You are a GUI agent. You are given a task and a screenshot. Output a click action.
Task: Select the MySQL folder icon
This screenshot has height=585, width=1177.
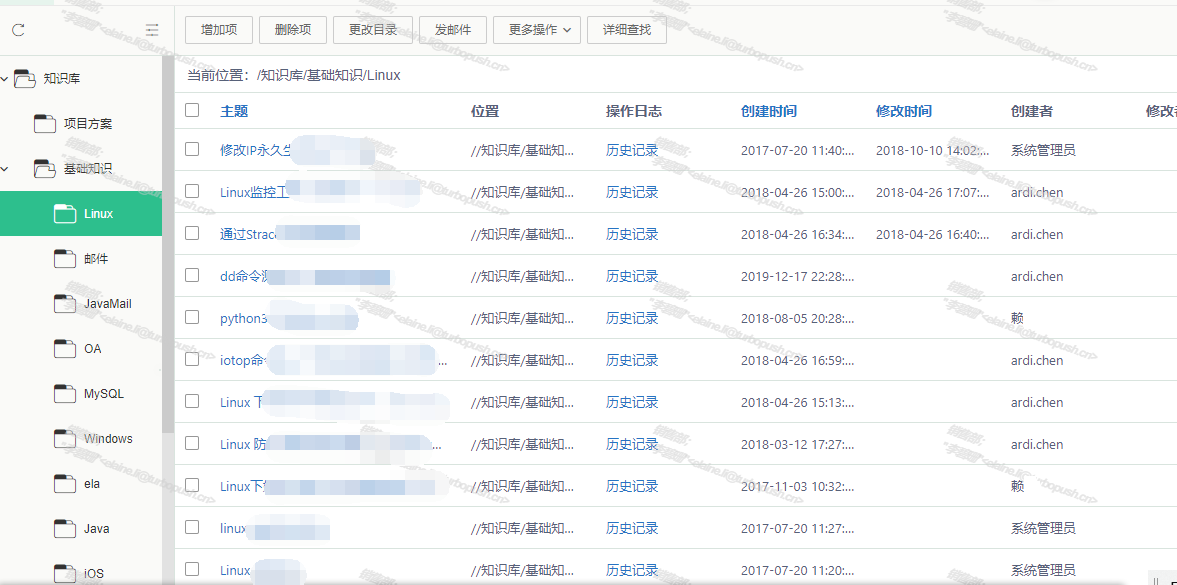pos(65,394)
